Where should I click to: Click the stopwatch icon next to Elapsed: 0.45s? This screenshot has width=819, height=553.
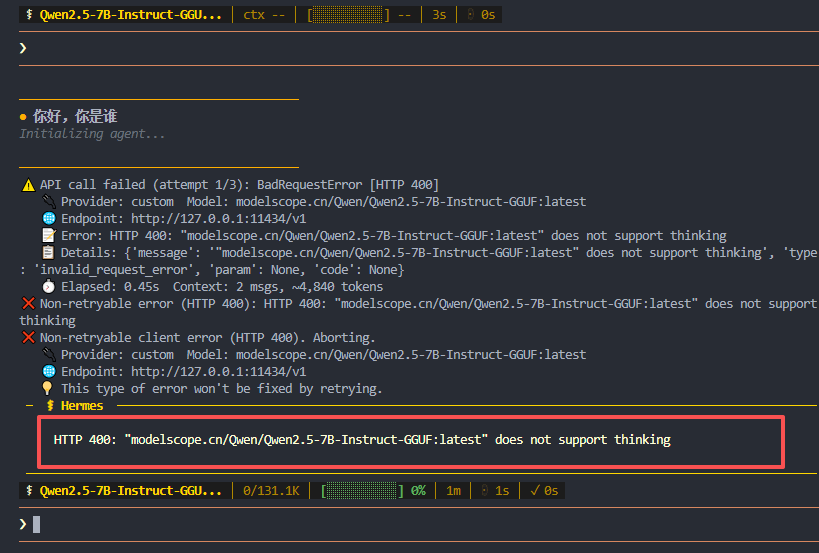(x=49, y=286)
